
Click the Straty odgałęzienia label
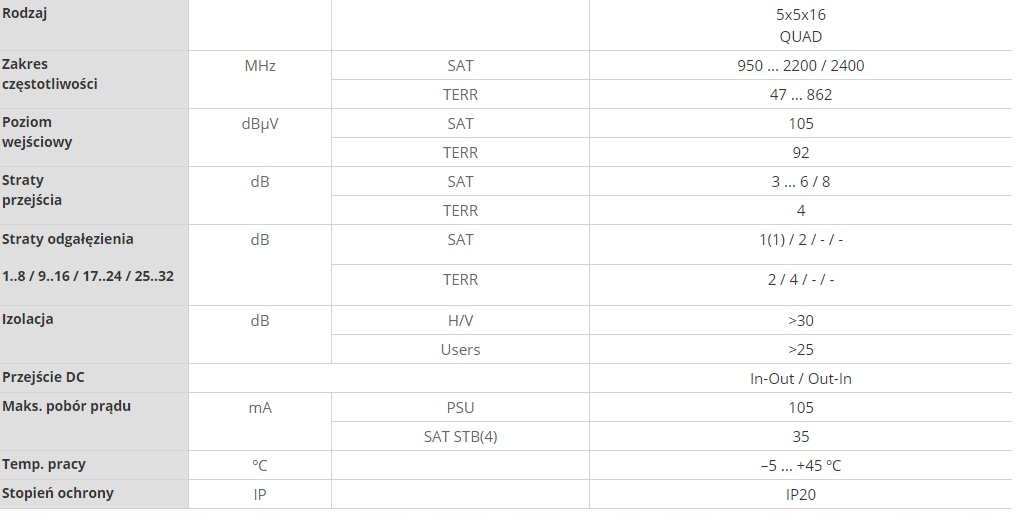(68, 240)
